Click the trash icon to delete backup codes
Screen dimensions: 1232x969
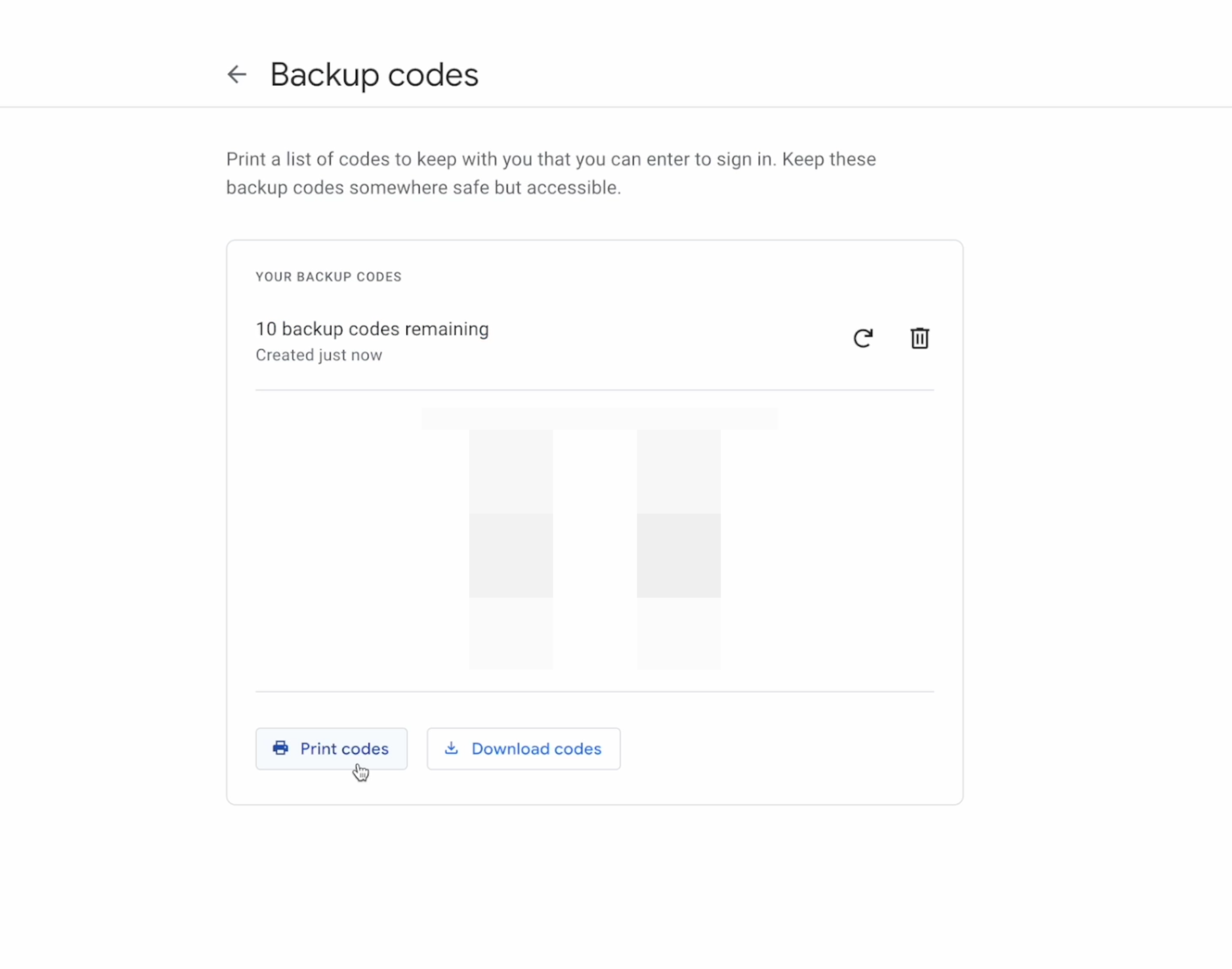919,338
